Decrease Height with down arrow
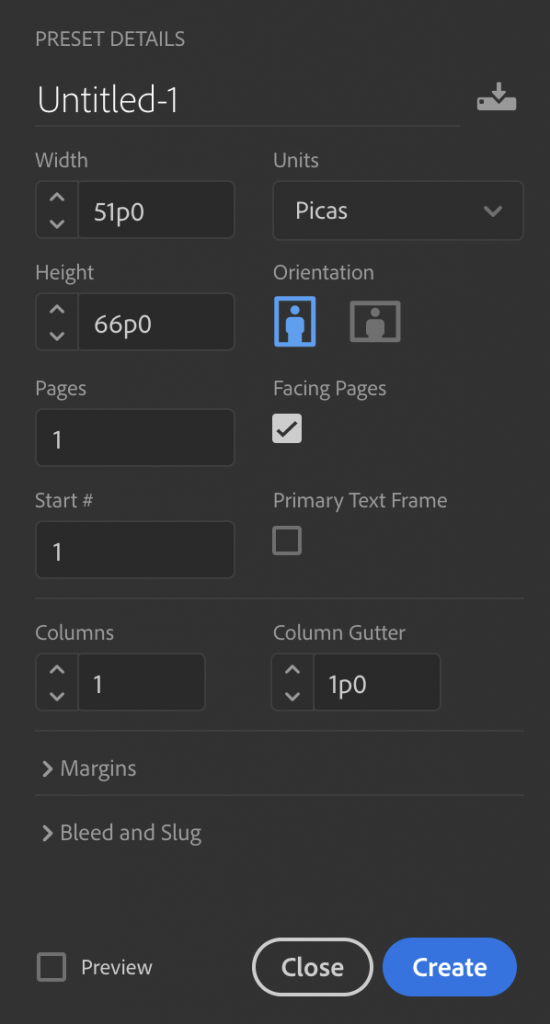 point(57,336)
